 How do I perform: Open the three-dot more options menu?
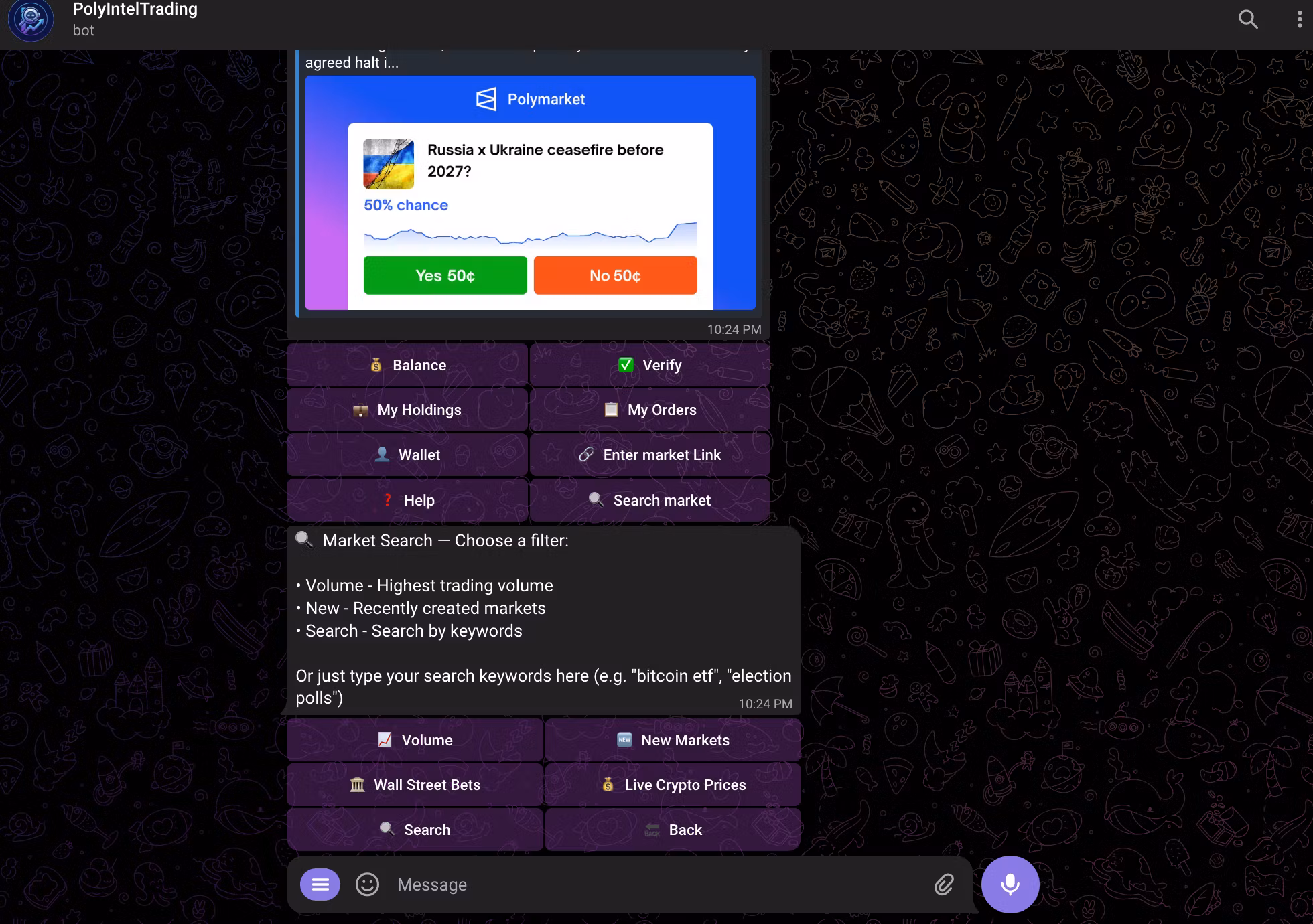click(x=1299, y=19)
